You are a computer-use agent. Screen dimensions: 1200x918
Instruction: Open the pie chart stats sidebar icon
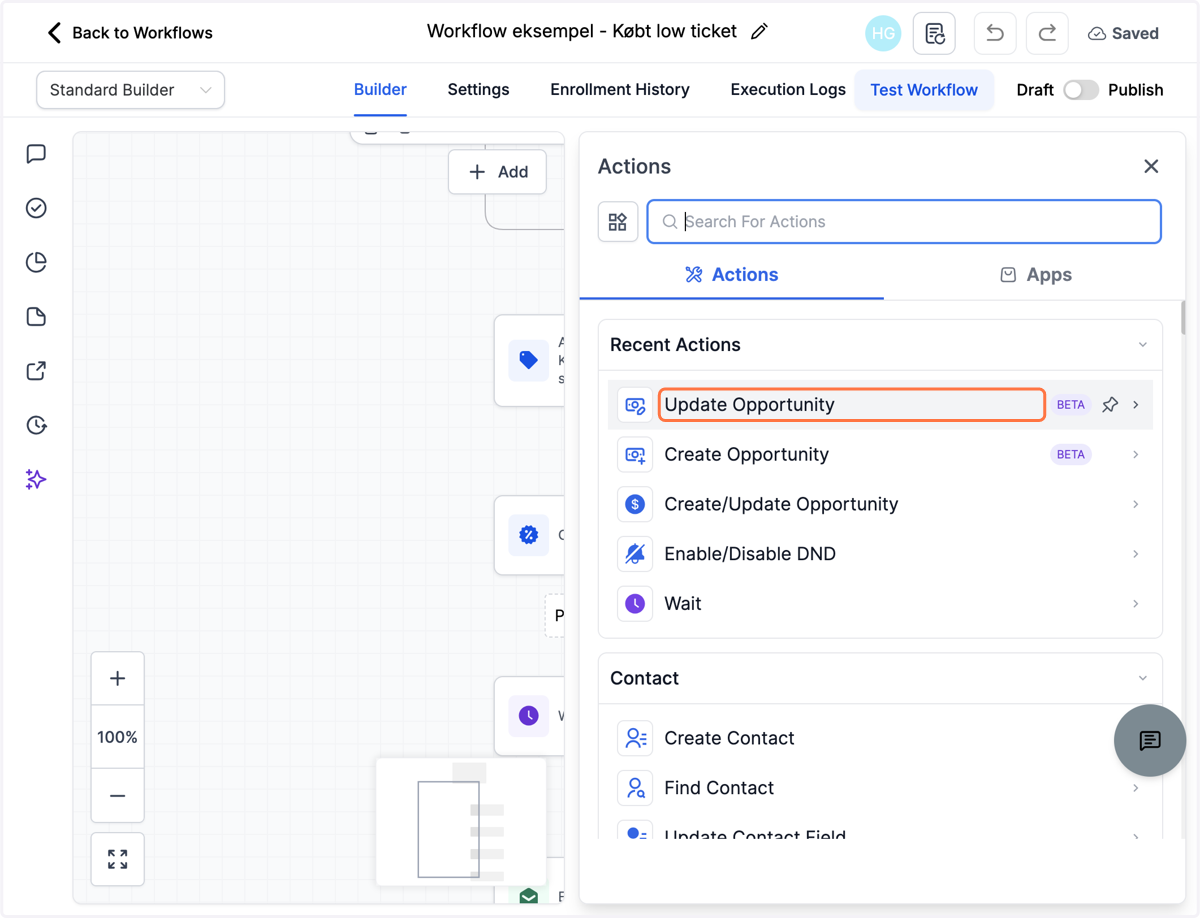pos(36,262)
